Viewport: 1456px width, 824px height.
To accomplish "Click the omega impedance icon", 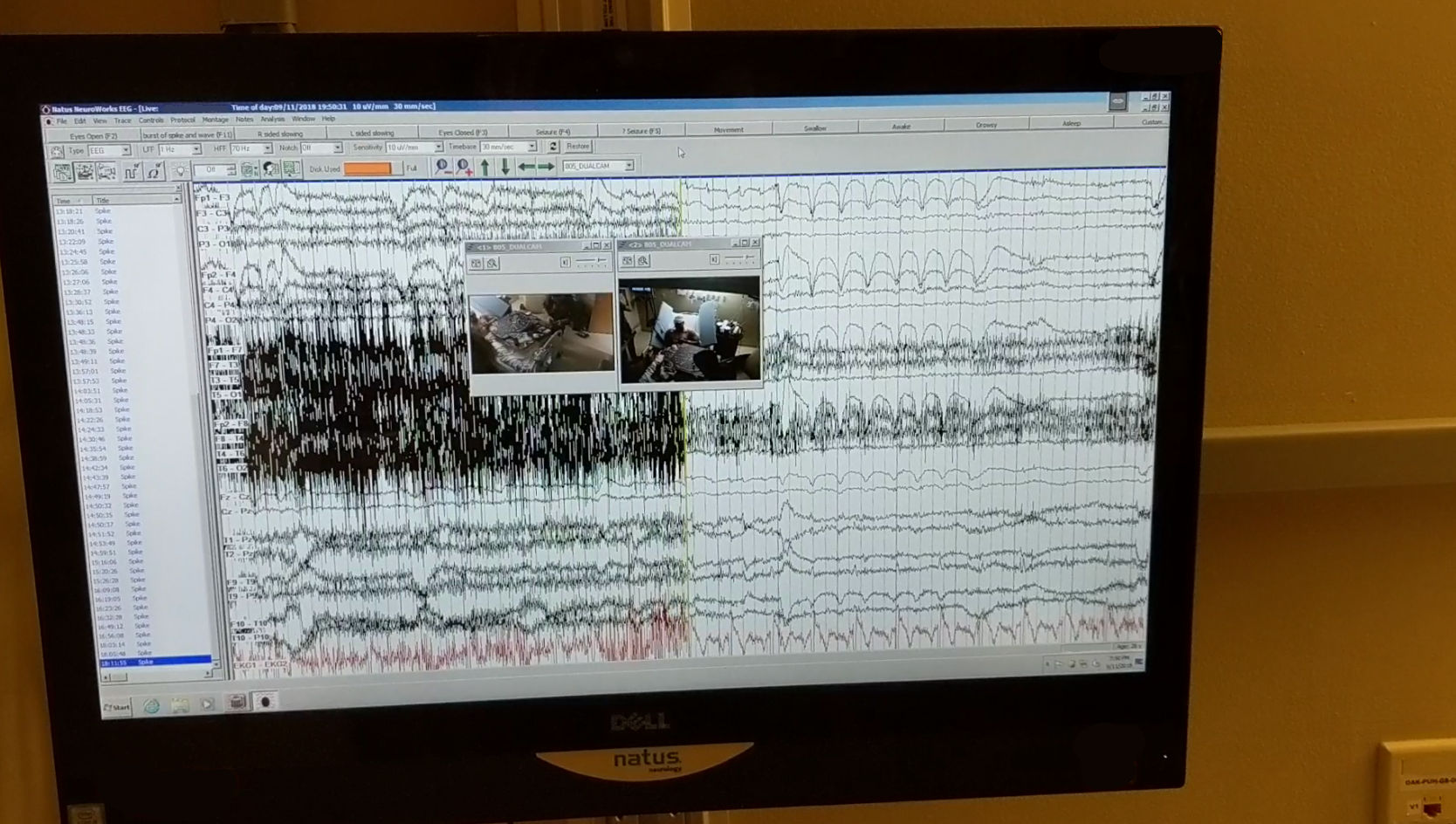I will [x=154, y=172].
